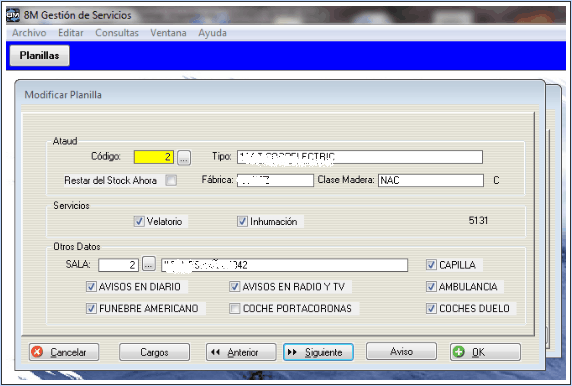The width and height of the screenshot is (572, 386).
Task: Click the red X icon on Cancelar
Action: [37, 352]
